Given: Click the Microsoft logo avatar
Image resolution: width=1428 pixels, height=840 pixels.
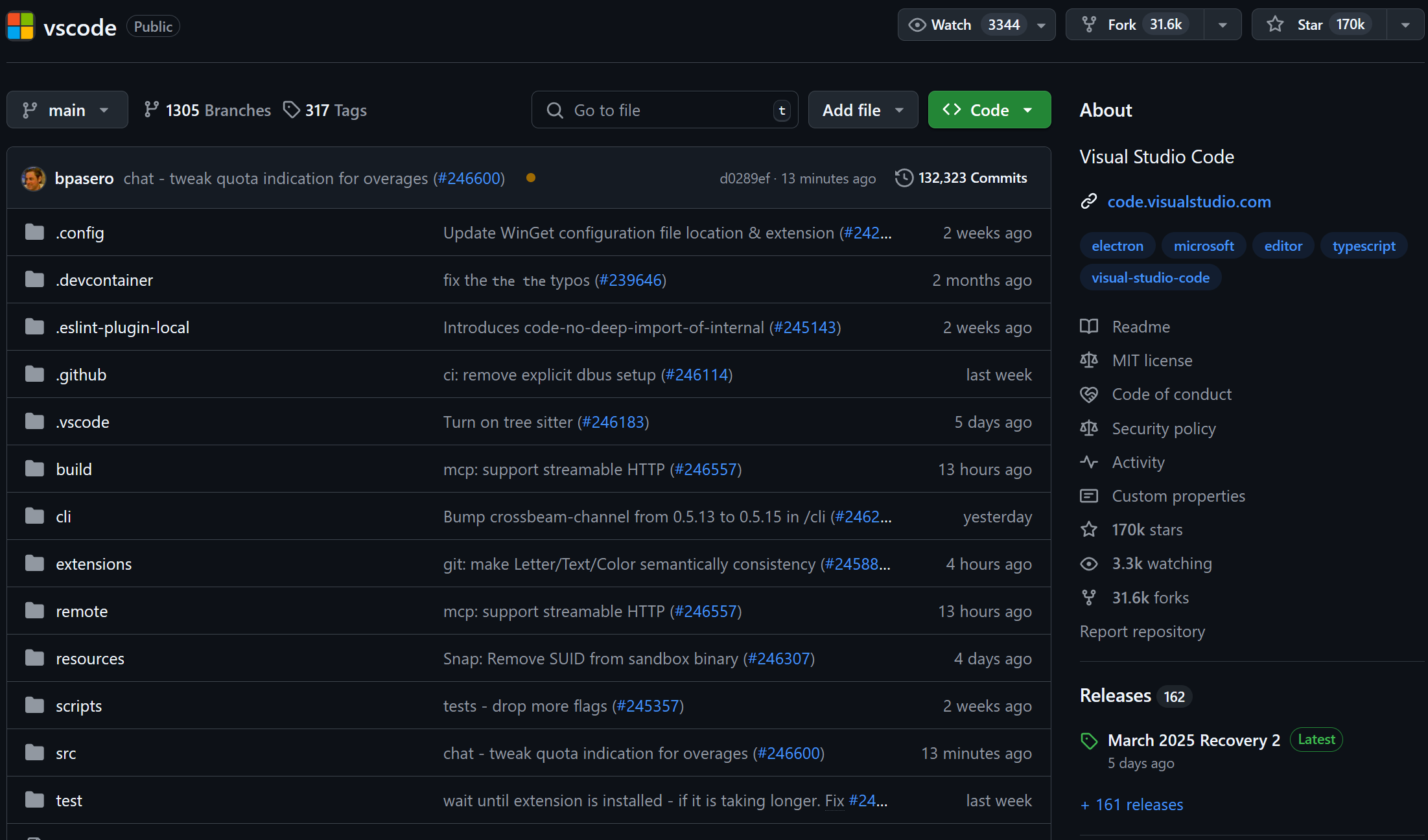Looking at the screenshot, I should (x=20, y=26).
